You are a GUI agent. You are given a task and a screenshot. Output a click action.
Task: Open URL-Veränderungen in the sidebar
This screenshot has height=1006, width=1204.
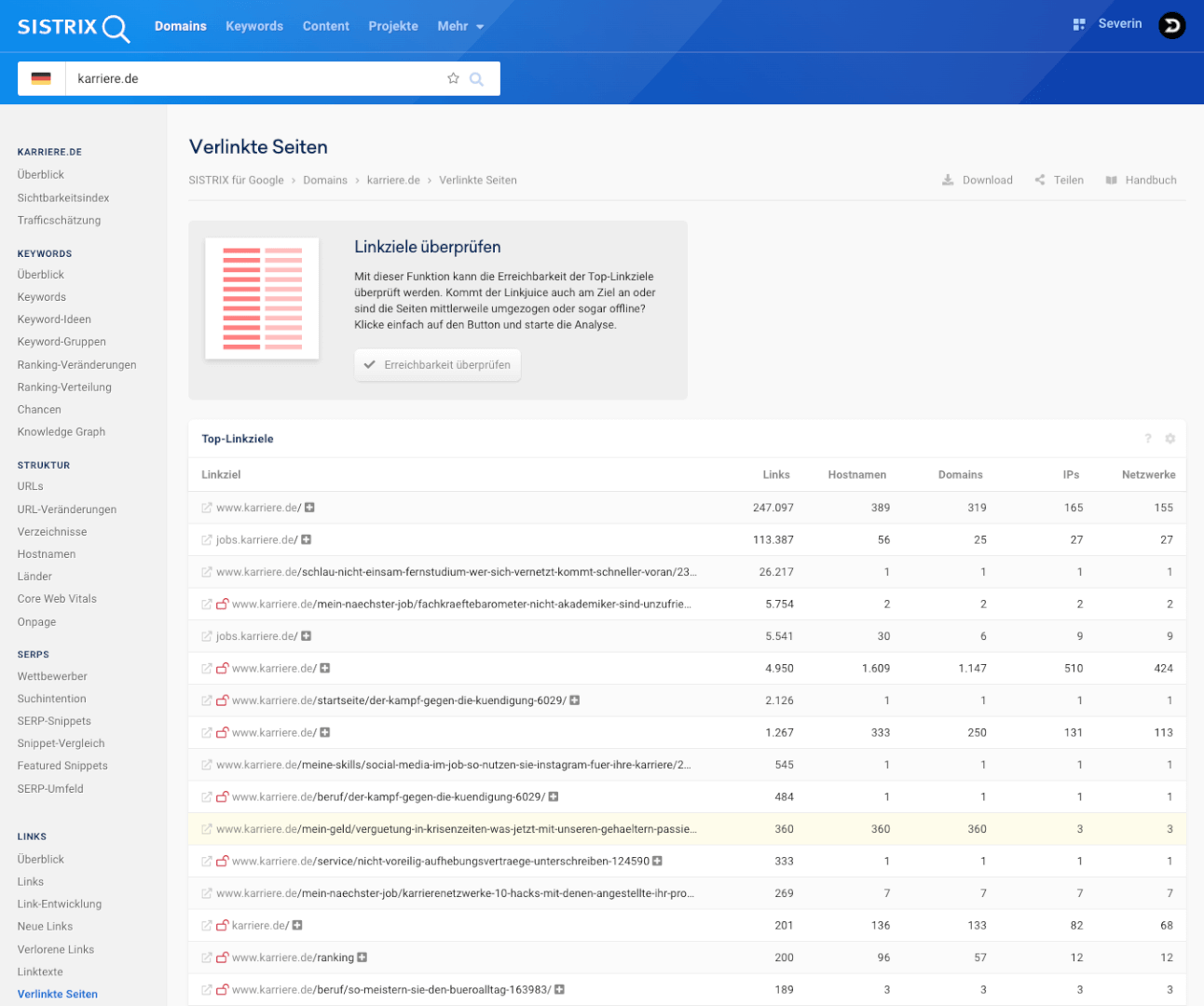coord(67,510)
